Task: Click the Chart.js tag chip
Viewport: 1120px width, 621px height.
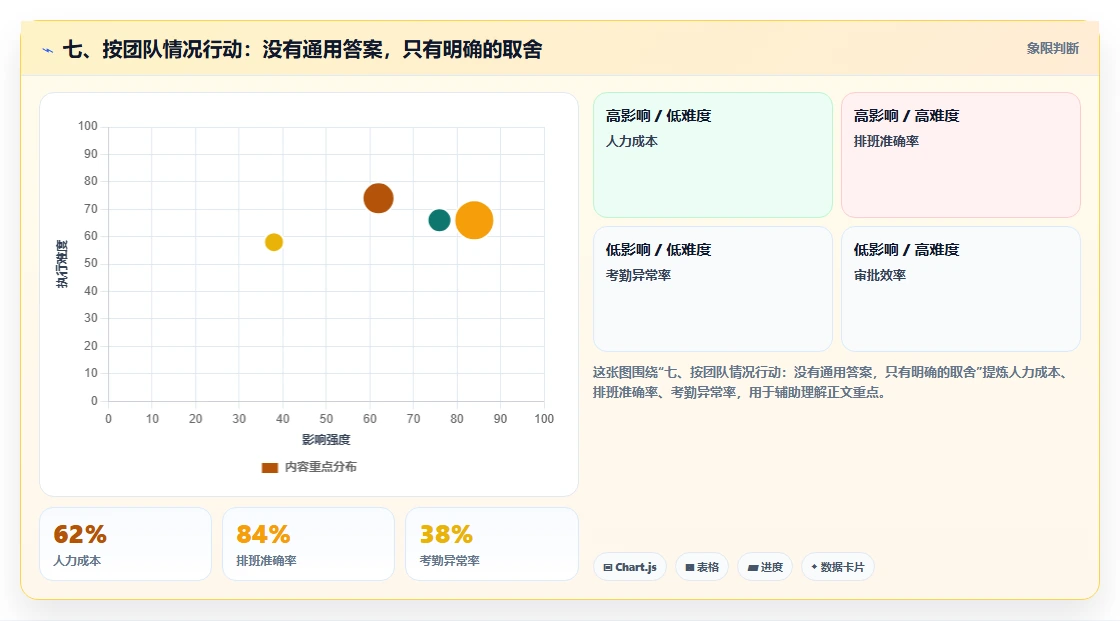Action: point(630,567)
